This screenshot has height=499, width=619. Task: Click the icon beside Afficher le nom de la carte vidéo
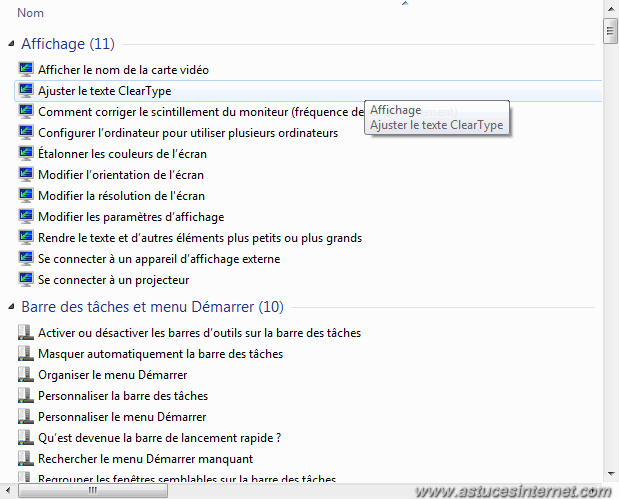[x=26, y=69]
